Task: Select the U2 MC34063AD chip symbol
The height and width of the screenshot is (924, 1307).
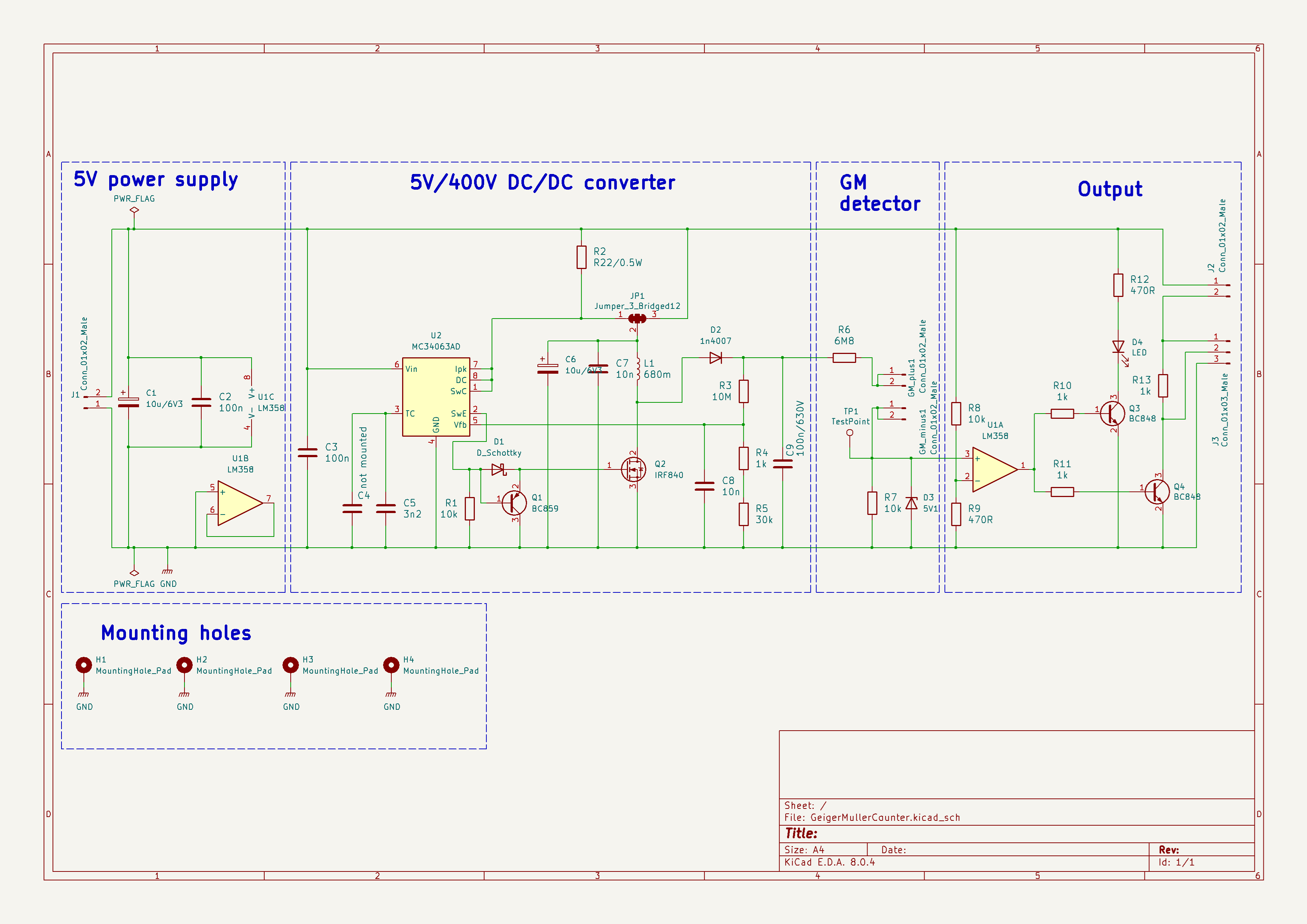Action: click(436, 397)
